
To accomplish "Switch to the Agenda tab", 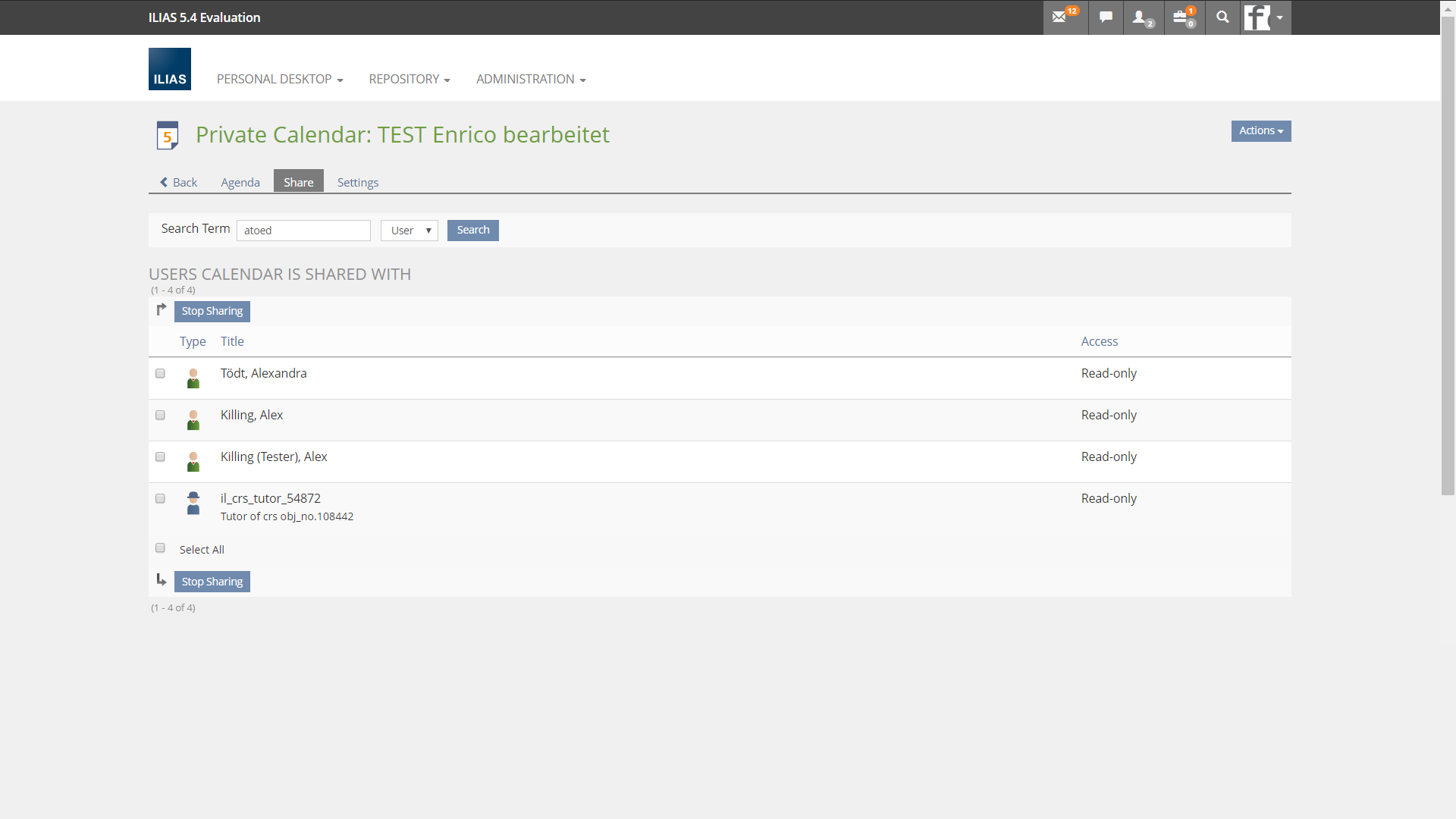I will click(240, 182).
